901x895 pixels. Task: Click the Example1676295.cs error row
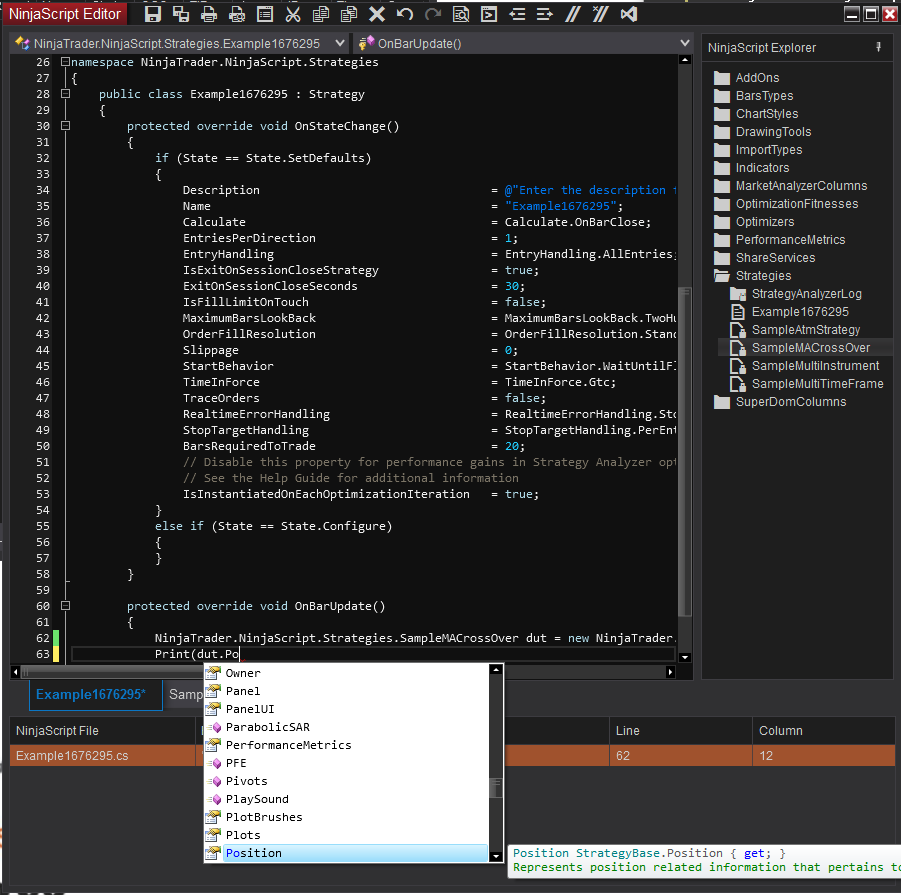coord(72,756)
